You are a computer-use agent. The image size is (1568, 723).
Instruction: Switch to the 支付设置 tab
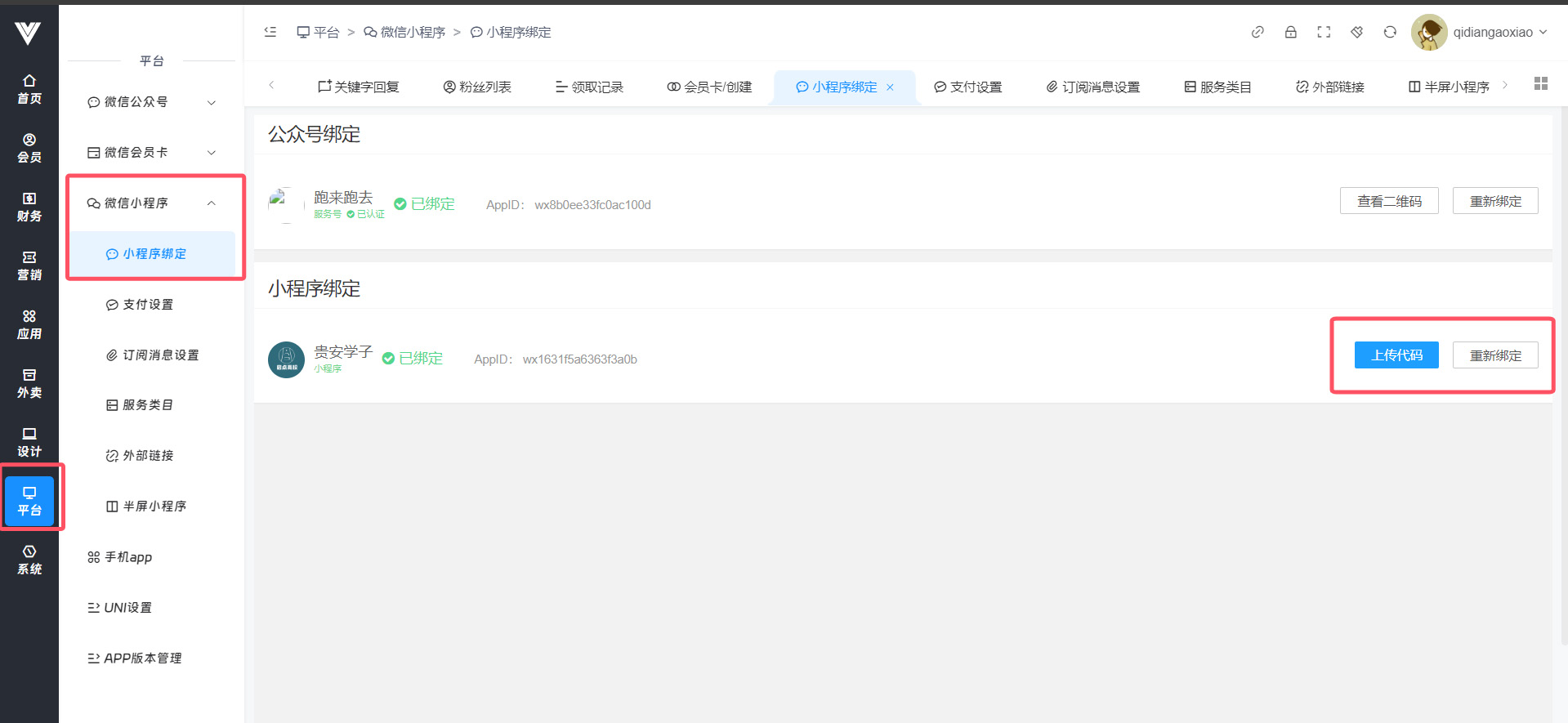968,87
